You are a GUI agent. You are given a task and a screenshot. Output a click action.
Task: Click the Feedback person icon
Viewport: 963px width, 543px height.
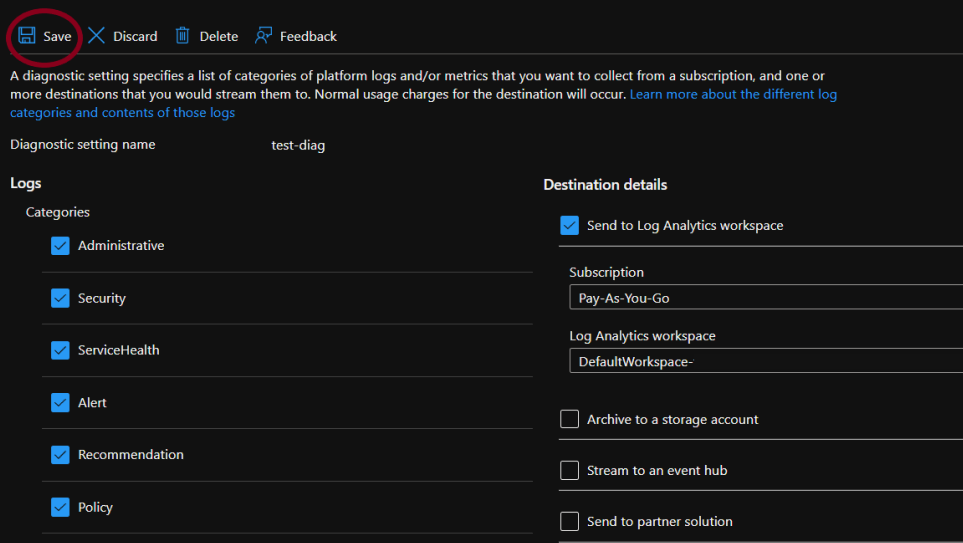[x=263, y=36]
